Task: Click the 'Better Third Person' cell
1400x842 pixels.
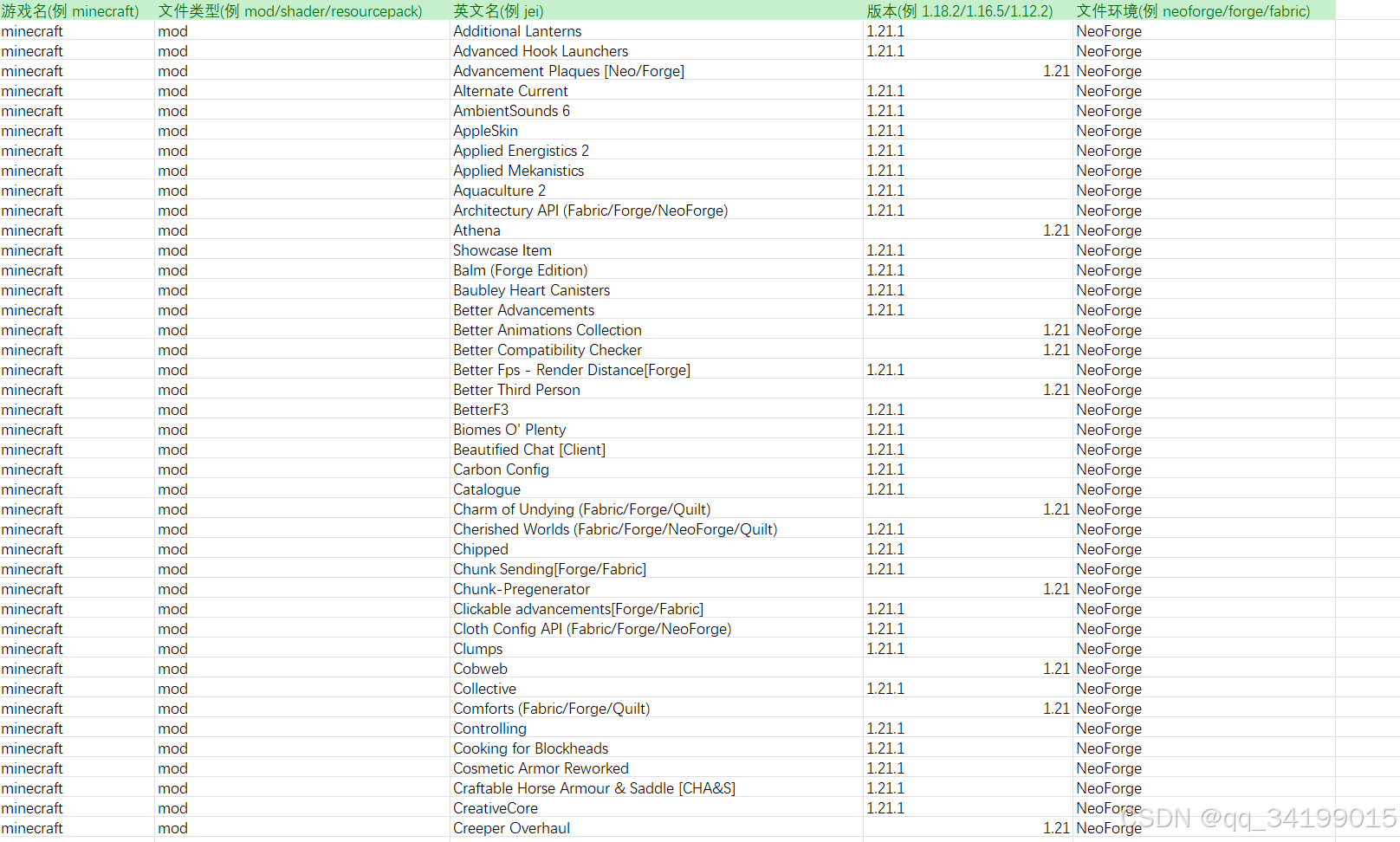Action: pos(657,390)
